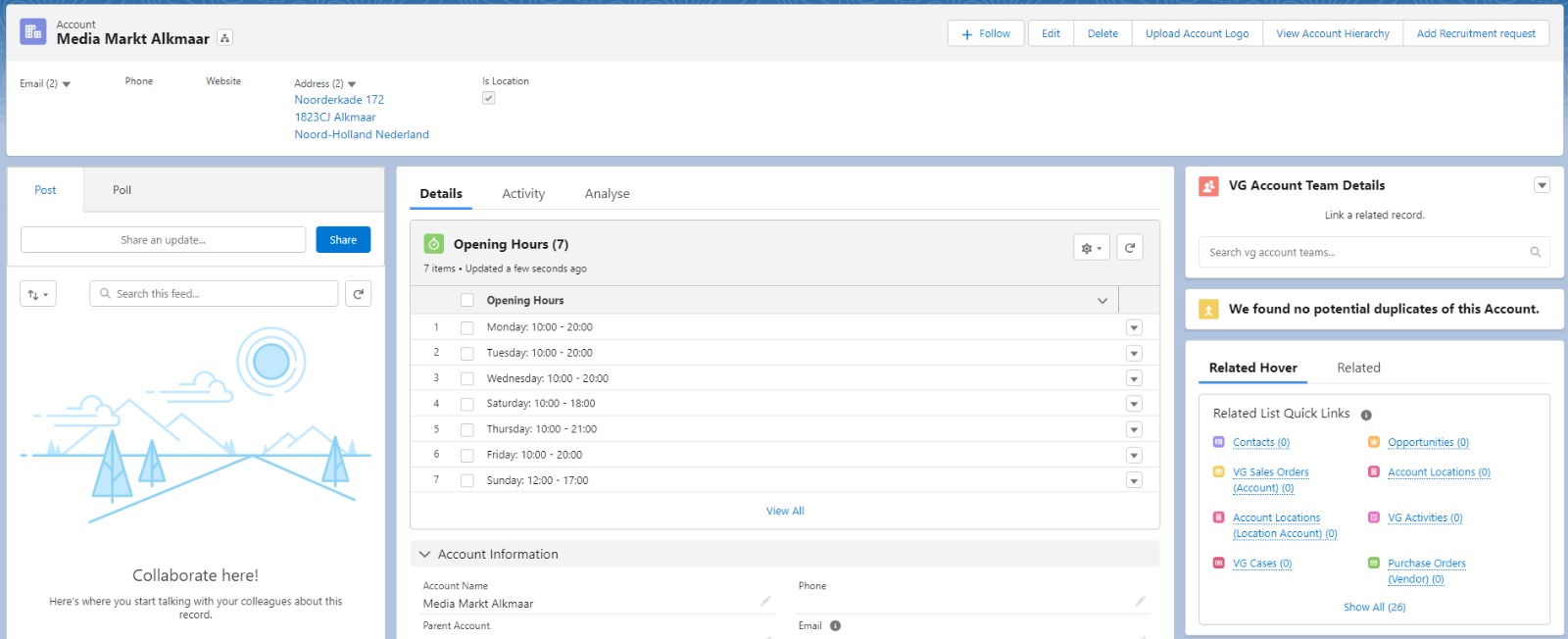Click the green Opening Hours list icon
Viewport: 1568px width, 639px height.
coord(434,244)
